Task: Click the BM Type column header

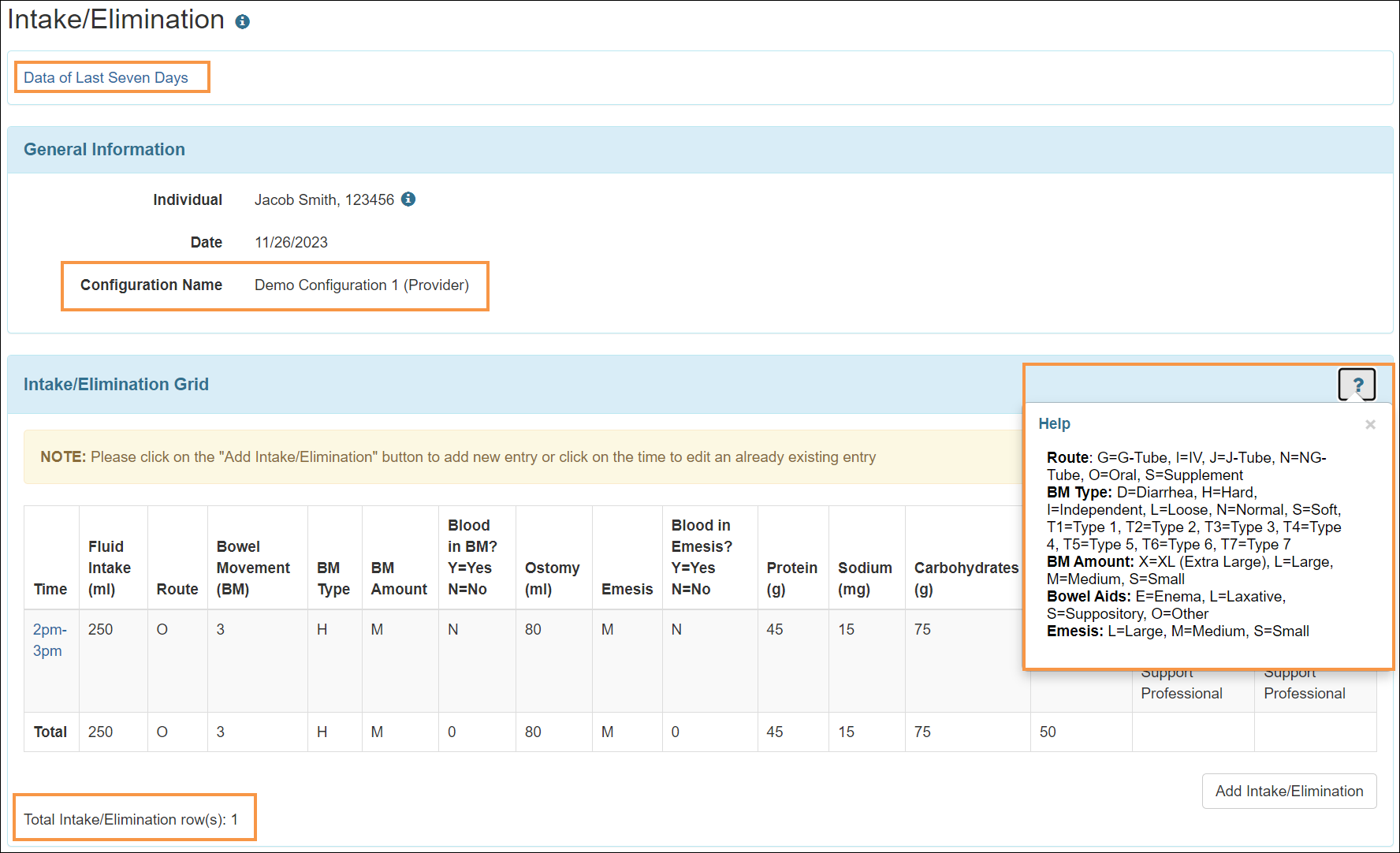Action: (x=332, y=578)
